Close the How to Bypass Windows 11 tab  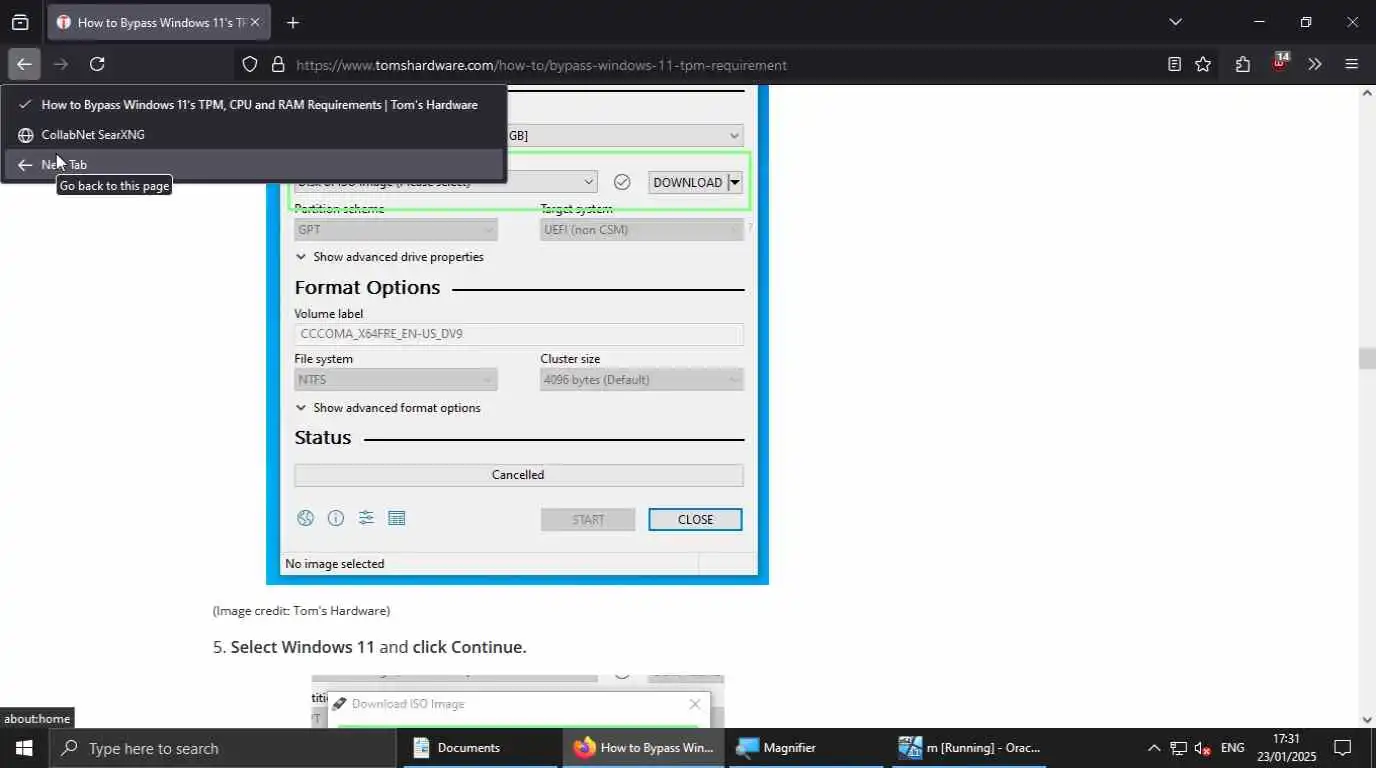(255, 22)
